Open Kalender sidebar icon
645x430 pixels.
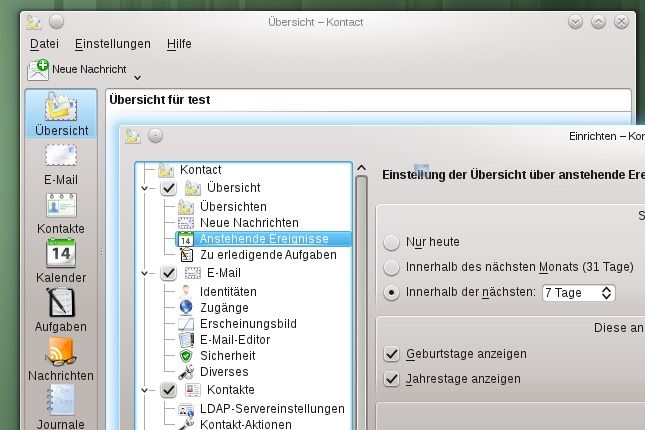[61, 261]
